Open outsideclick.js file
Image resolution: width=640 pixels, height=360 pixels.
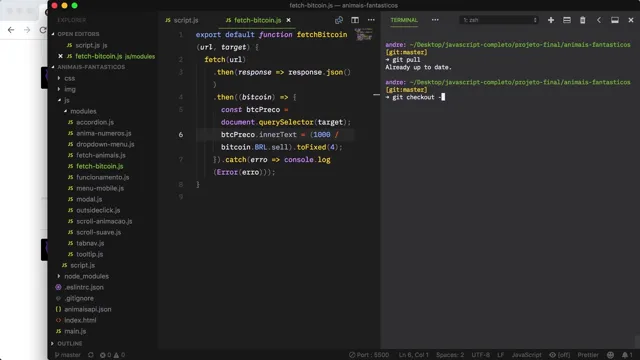pyautogui.click(x=98, y=210)
